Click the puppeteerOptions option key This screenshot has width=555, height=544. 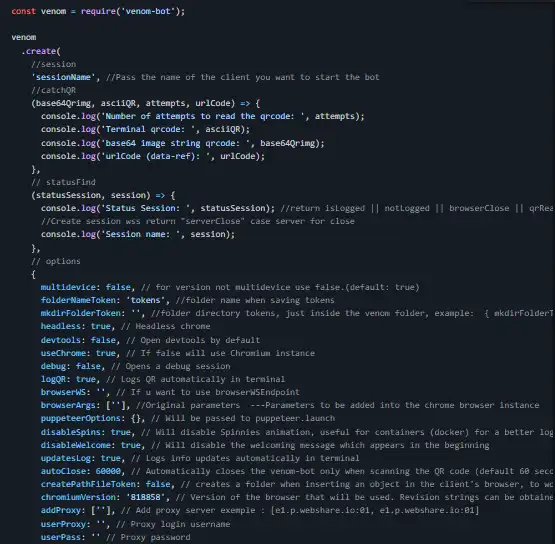[81, 418]
